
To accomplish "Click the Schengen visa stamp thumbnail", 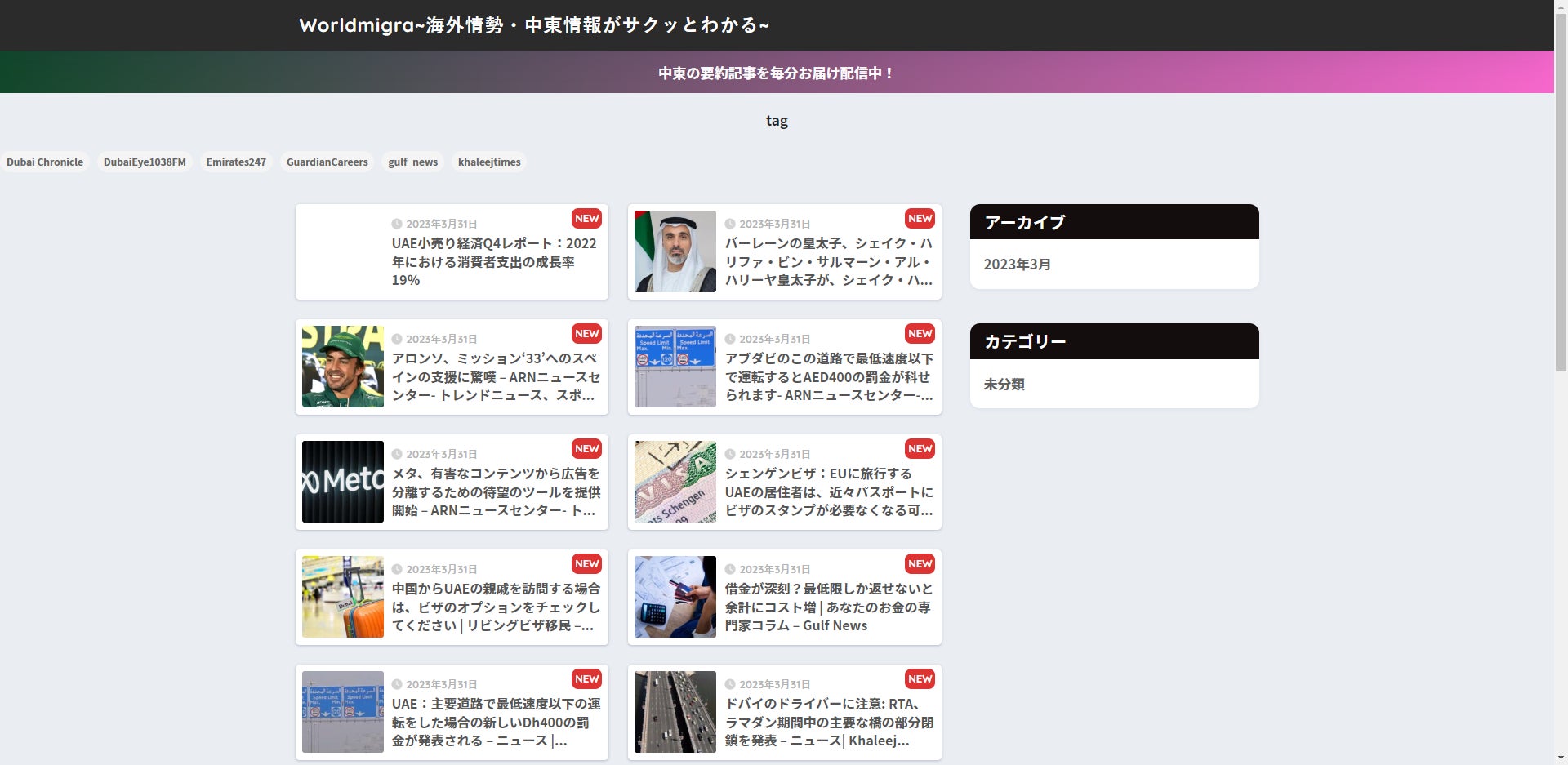I will tap(675, 482).
